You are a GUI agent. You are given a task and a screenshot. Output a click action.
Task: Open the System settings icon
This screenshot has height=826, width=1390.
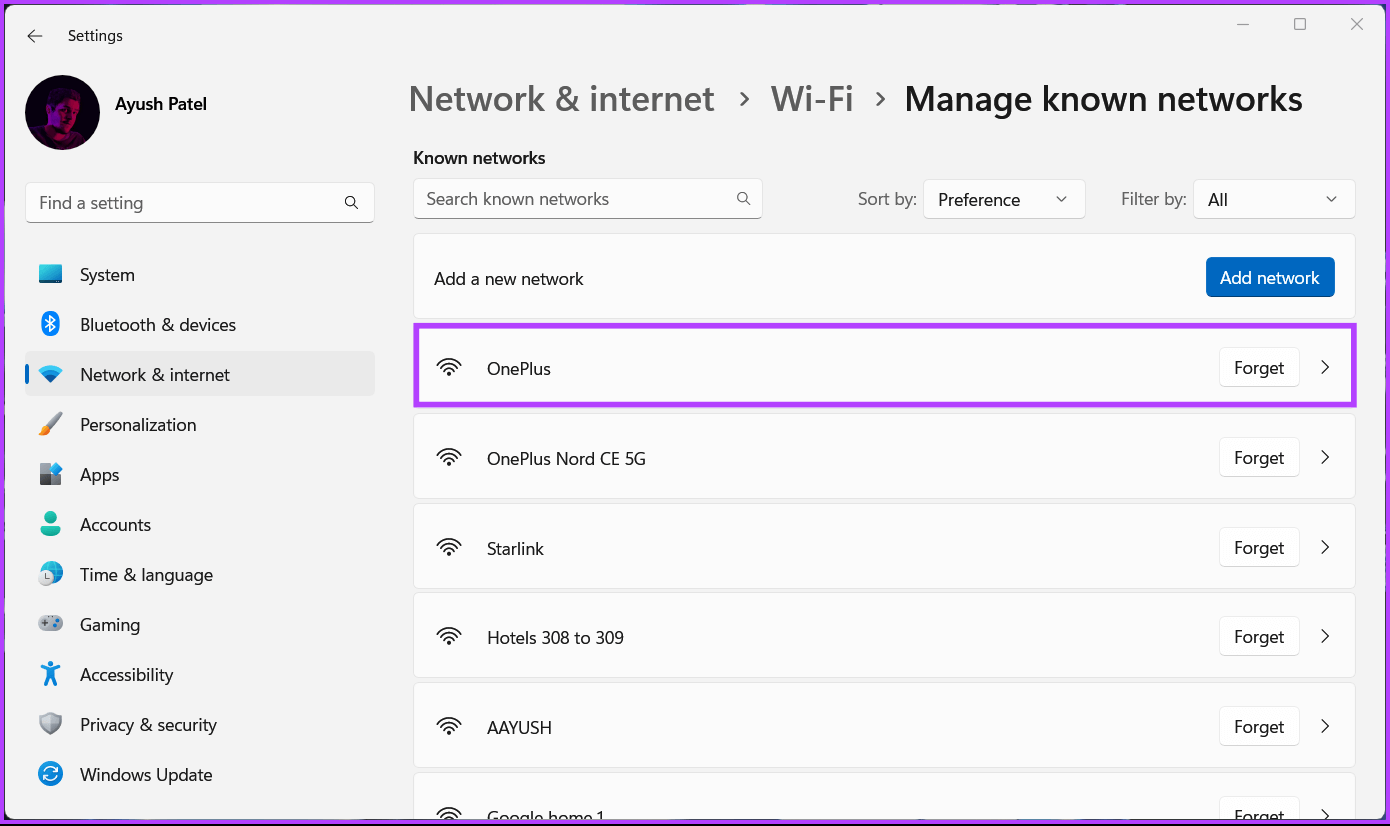click(x=50, y=274)
